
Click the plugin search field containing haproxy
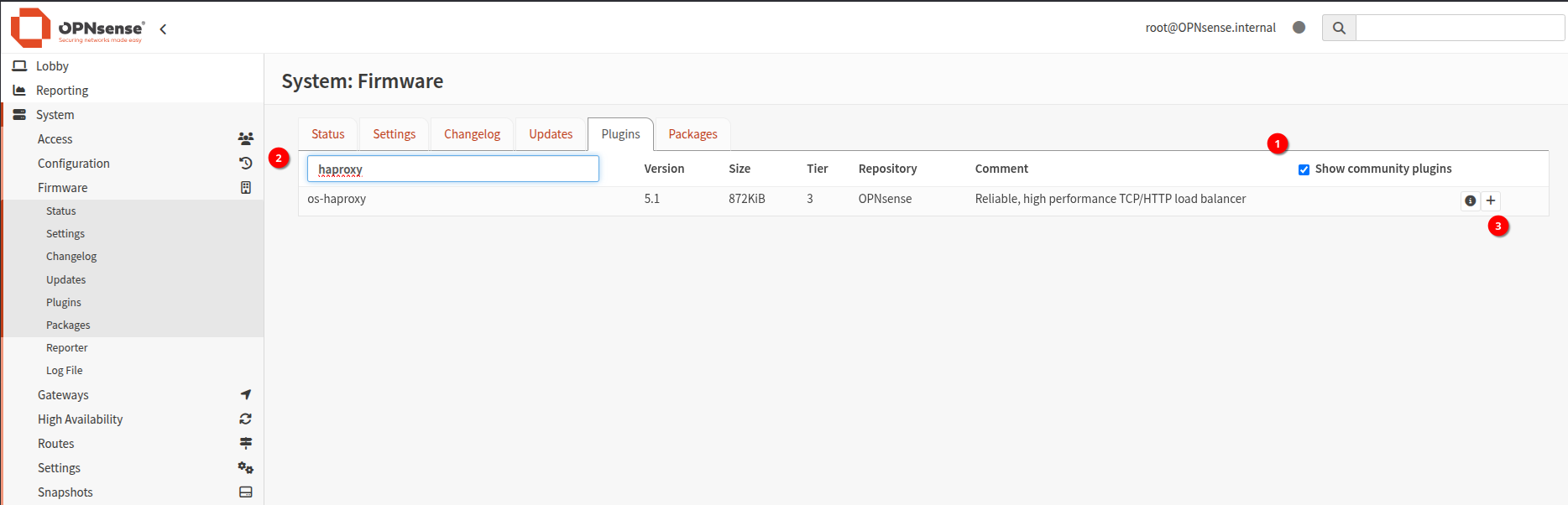pyautogui.click(x=453, y=169)
